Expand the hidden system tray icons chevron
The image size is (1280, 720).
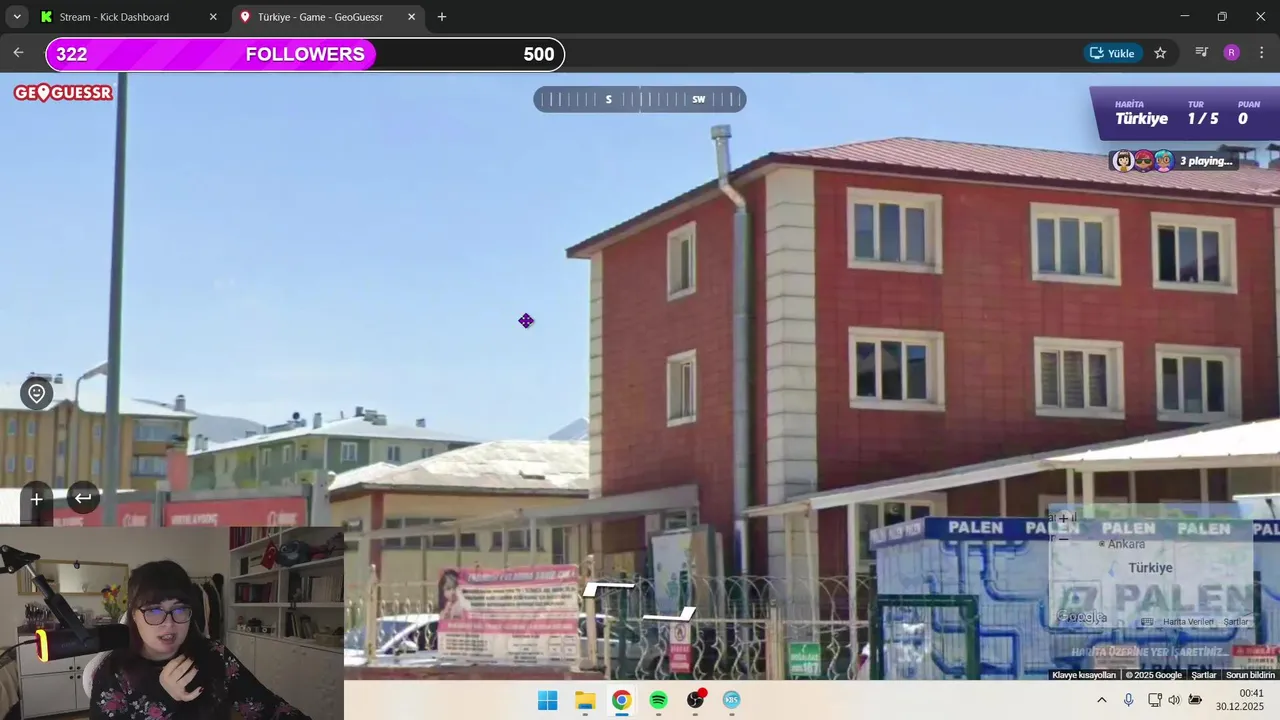point(1102,700)
